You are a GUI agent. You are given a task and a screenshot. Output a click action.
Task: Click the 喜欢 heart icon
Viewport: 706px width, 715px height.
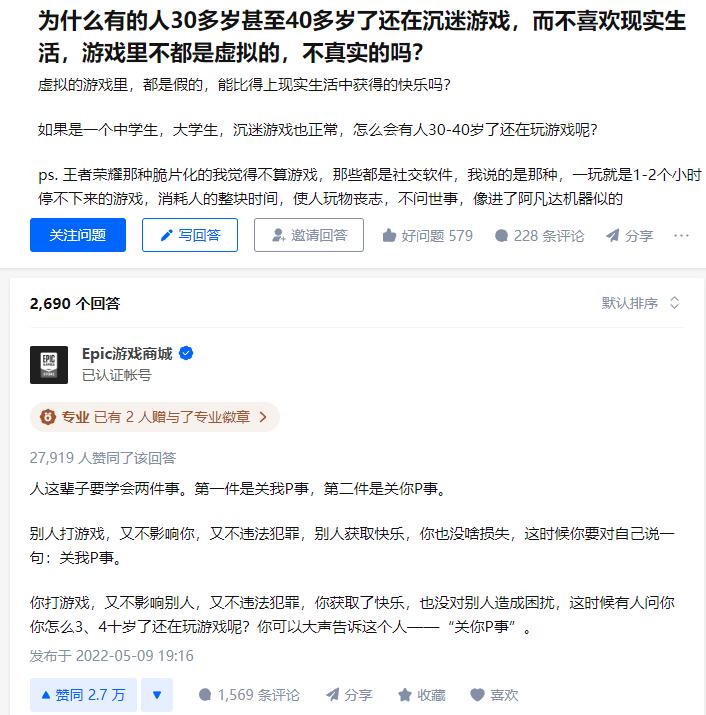[477, 695]
